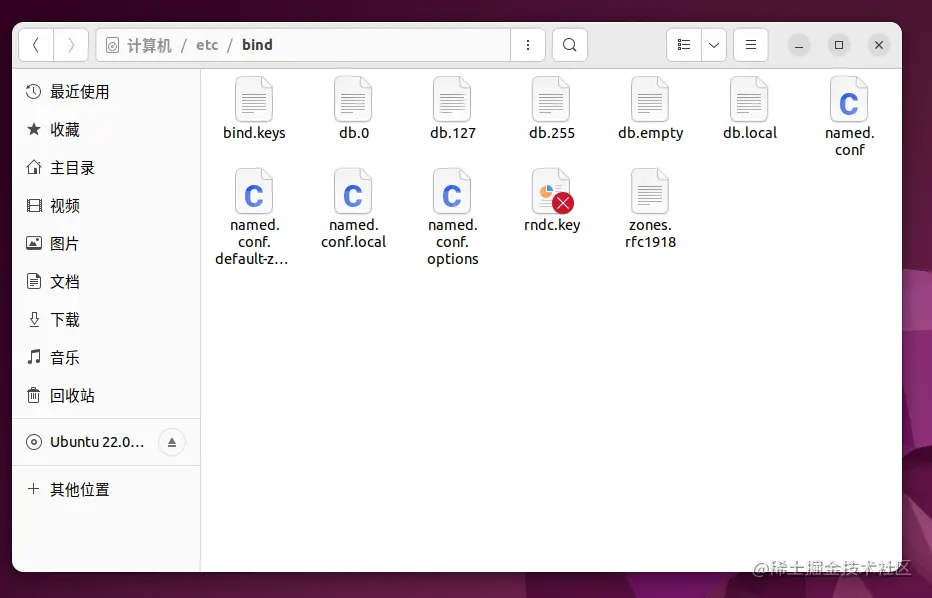Open the 回收站 trash
Image resolution: width=932 pixels, height=598 pixels.
click(x=106, y=396)
